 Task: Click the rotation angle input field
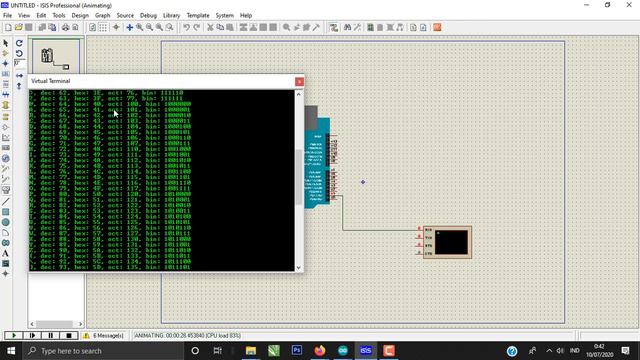20,64
